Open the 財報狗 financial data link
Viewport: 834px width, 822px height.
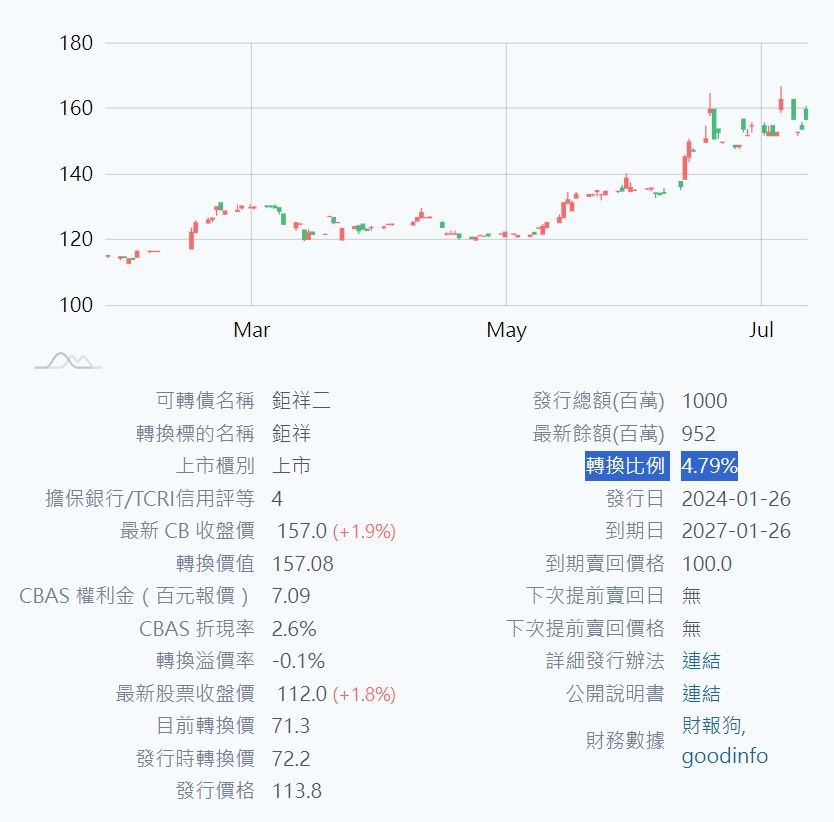tap(713, 726)
